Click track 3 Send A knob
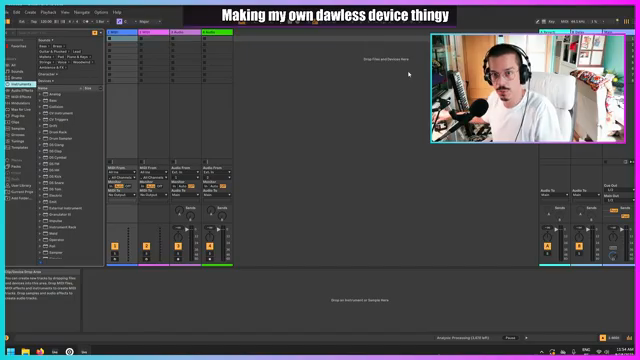The height and width of the screenshot is (360, 640). (x=179, y=211)
